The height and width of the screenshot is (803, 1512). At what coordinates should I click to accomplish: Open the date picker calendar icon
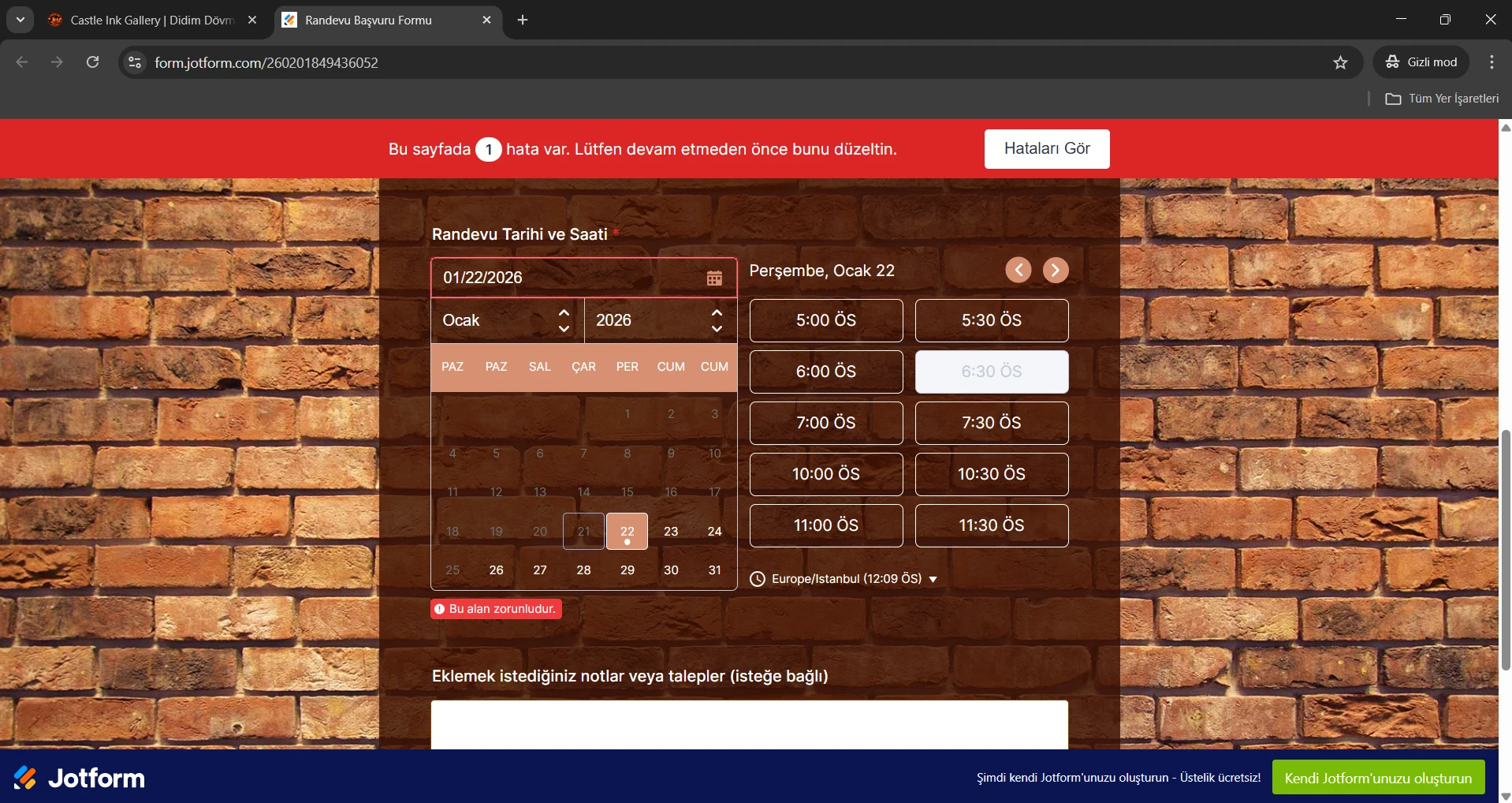tap(713, 278)
